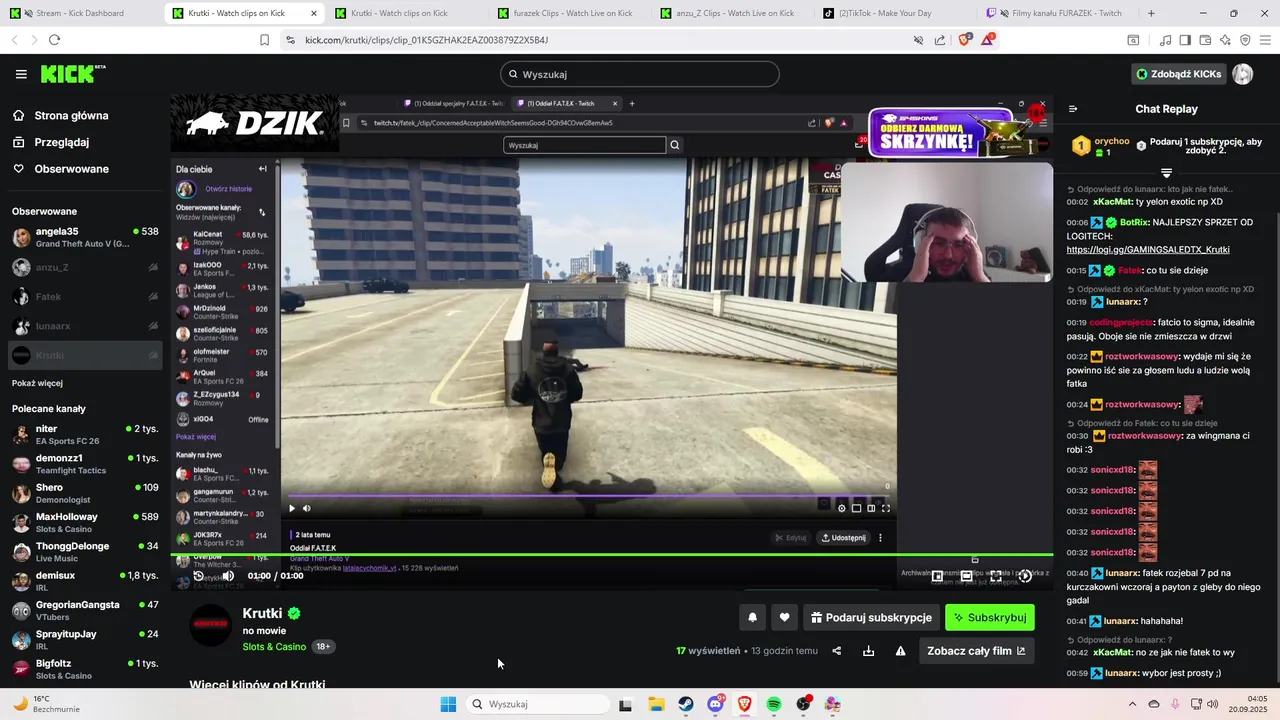Open lunaarx followed channel
The image size is (1280, 720).
85,326
